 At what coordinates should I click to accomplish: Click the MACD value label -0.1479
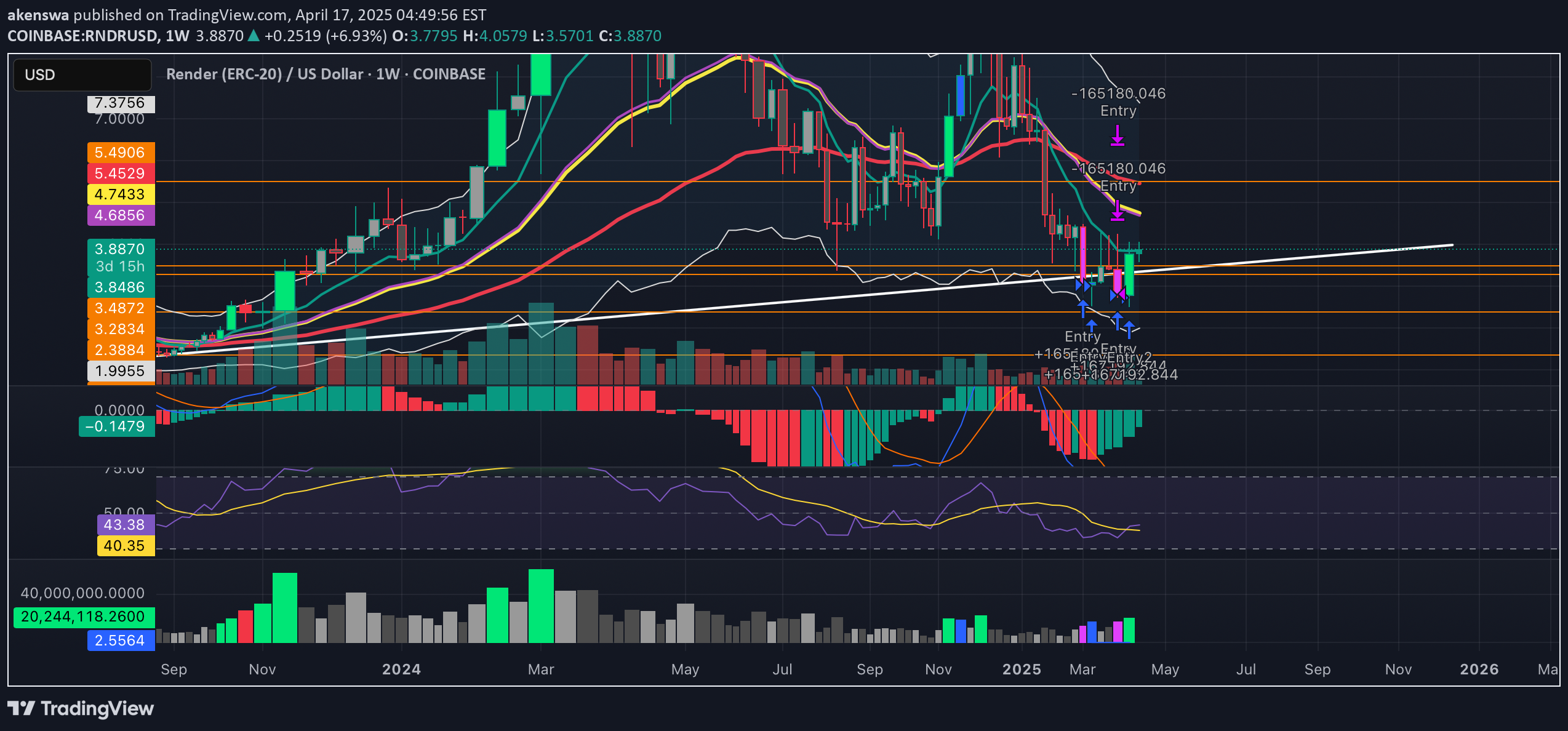pos(116,426)
